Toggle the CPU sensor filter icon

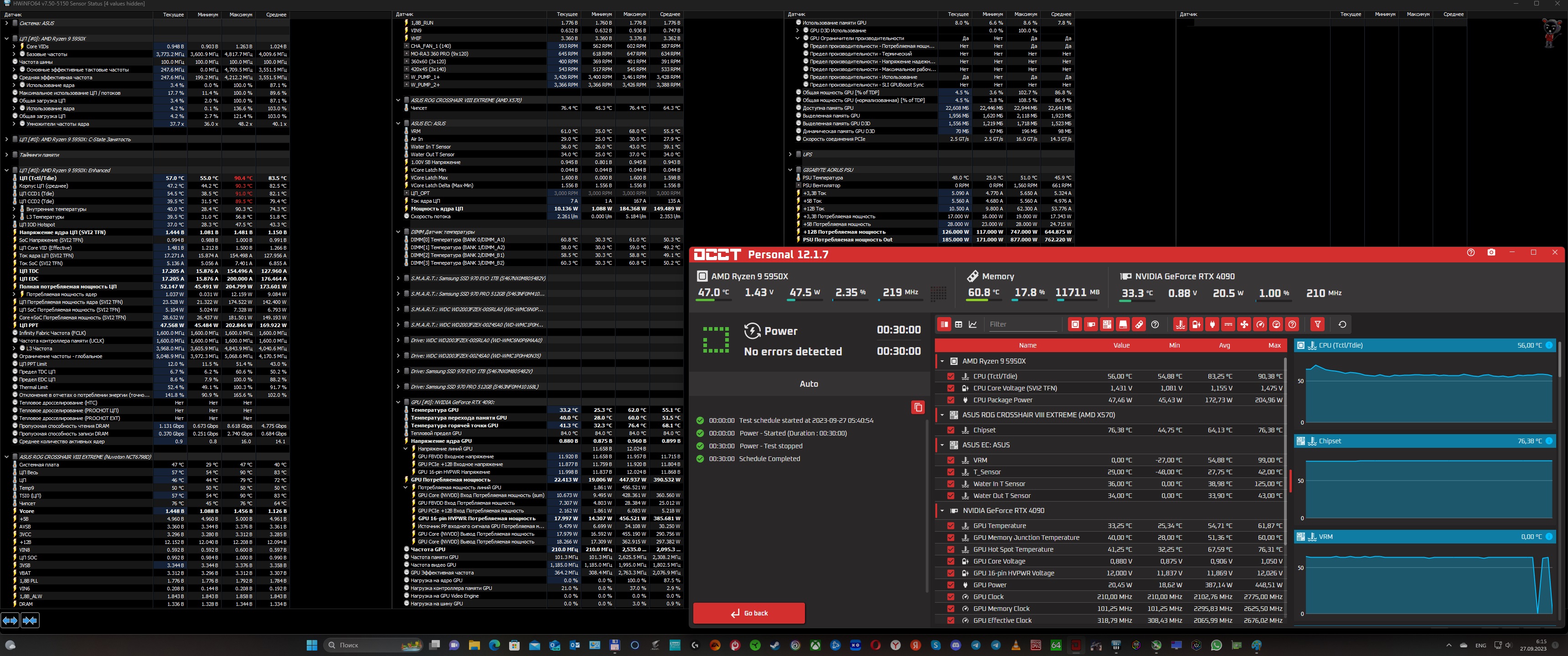click(1075, 324)
